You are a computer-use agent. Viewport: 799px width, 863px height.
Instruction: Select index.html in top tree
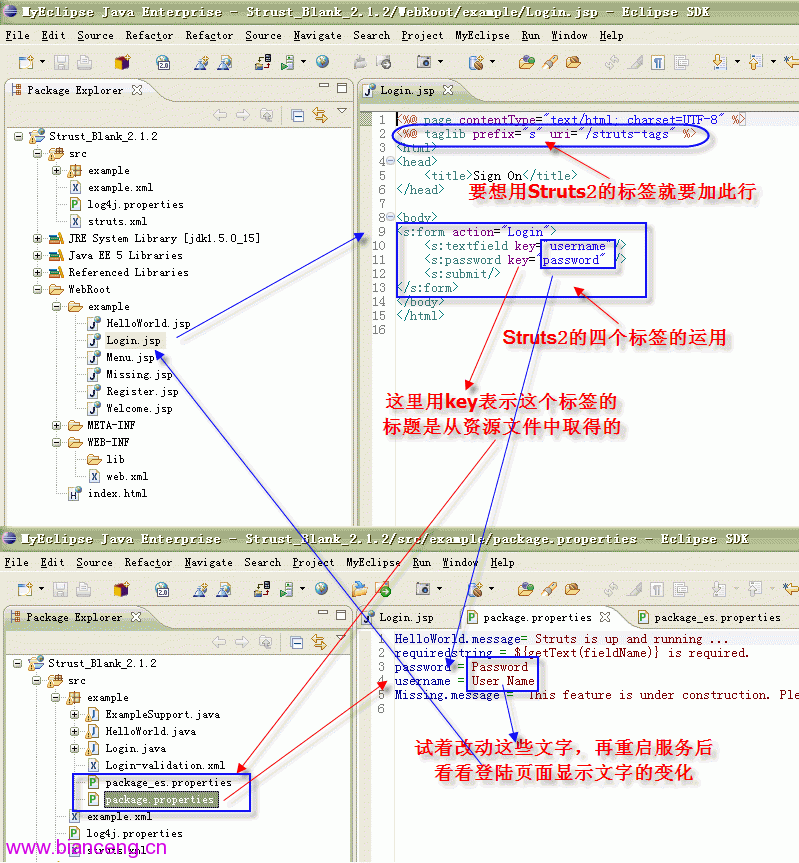pyautogui.click(x=117, y=494)
